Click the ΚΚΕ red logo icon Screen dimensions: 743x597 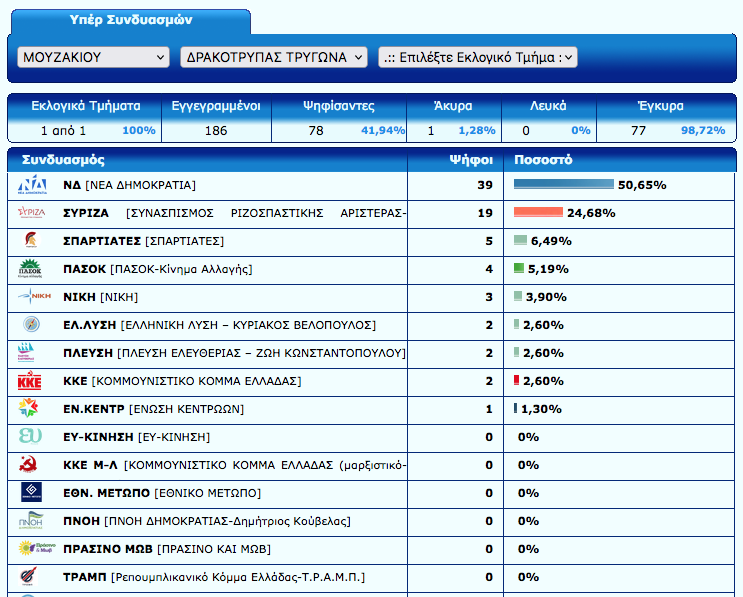click(32, 381)
